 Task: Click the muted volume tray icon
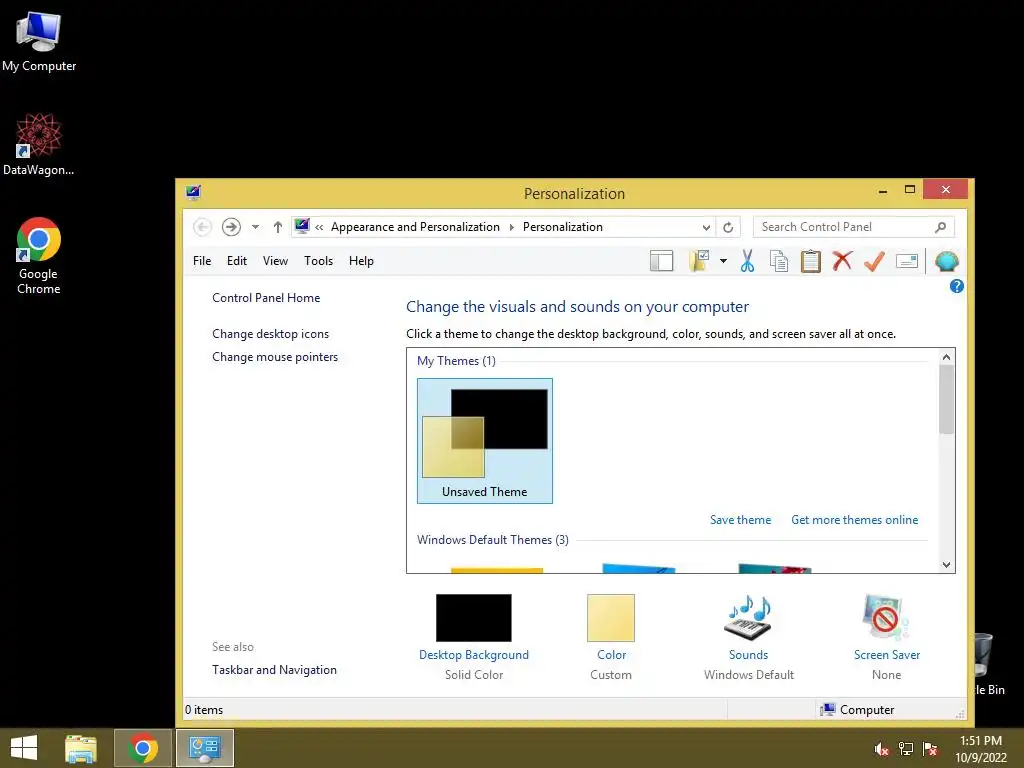click(882, 748)
